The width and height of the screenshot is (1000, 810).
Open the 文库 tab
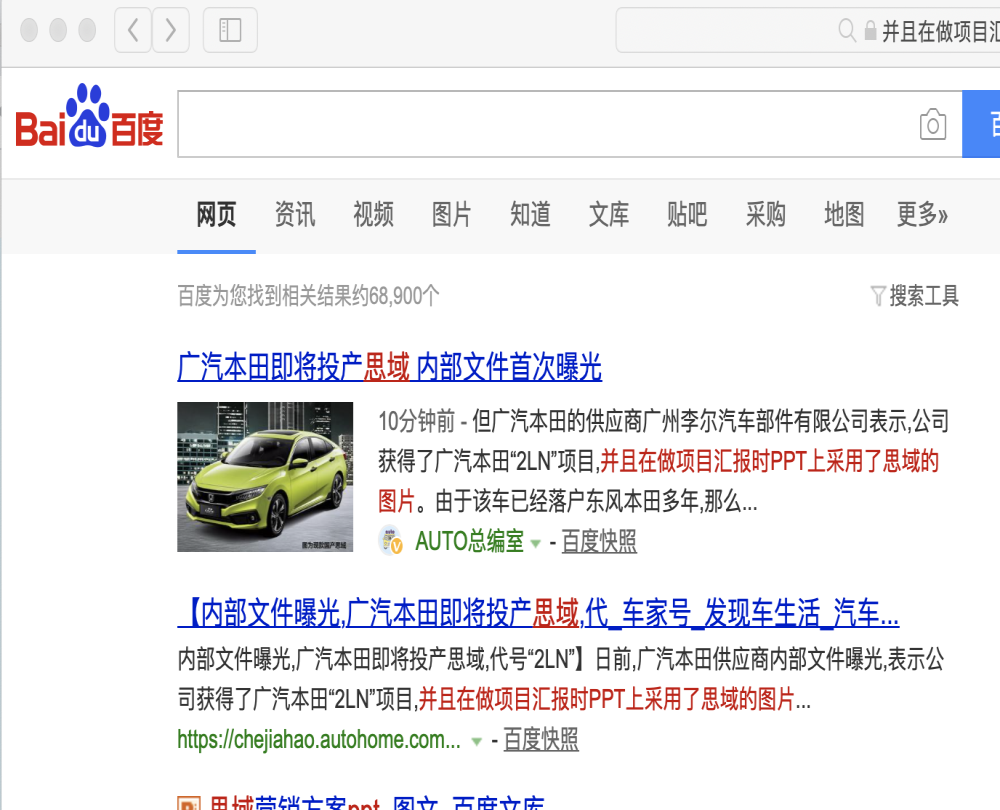[608, 214]
